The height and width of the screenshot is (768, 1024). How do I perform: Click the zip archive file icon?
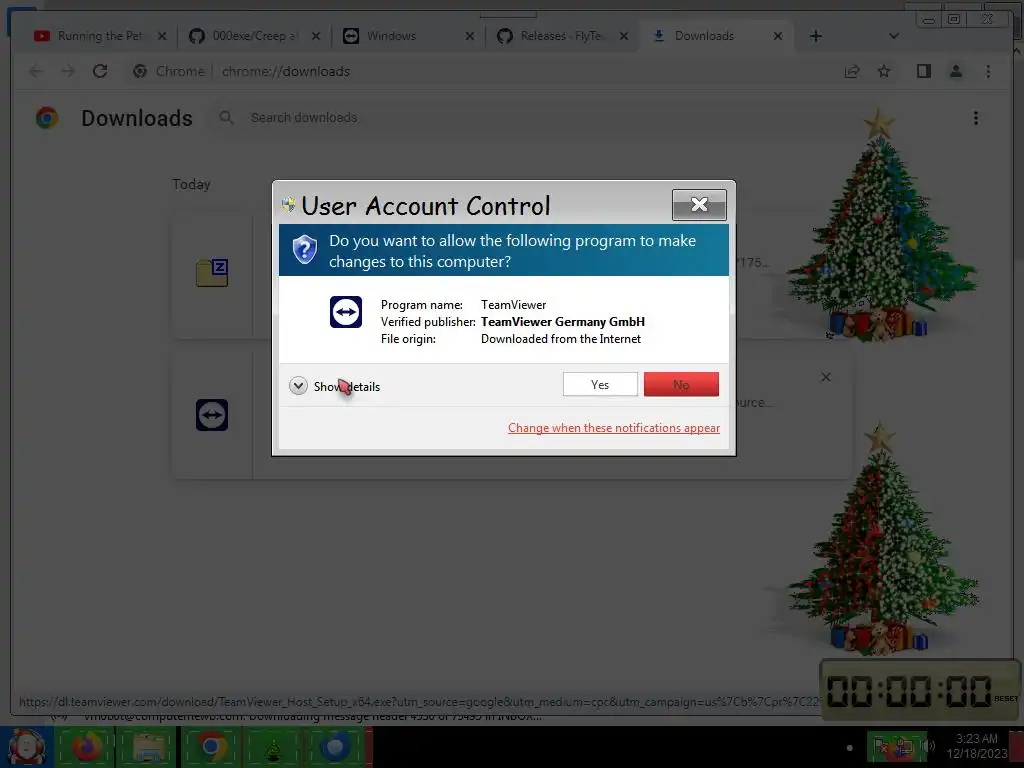point(212,273)
